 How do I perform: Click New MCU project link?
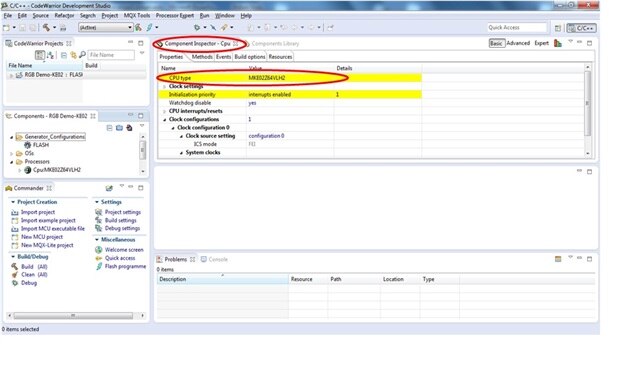42,237
